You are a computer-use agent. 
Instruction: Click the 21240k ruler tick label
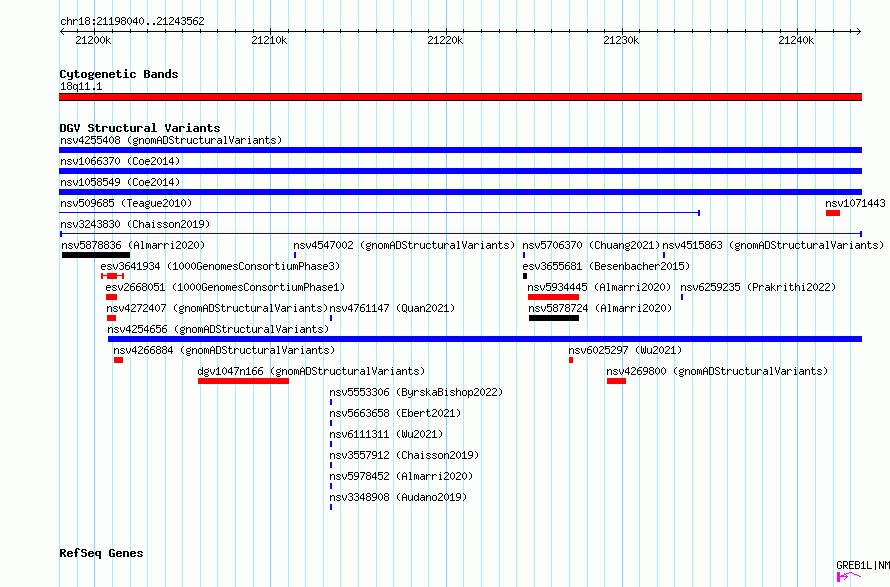(x=796, y=40)
